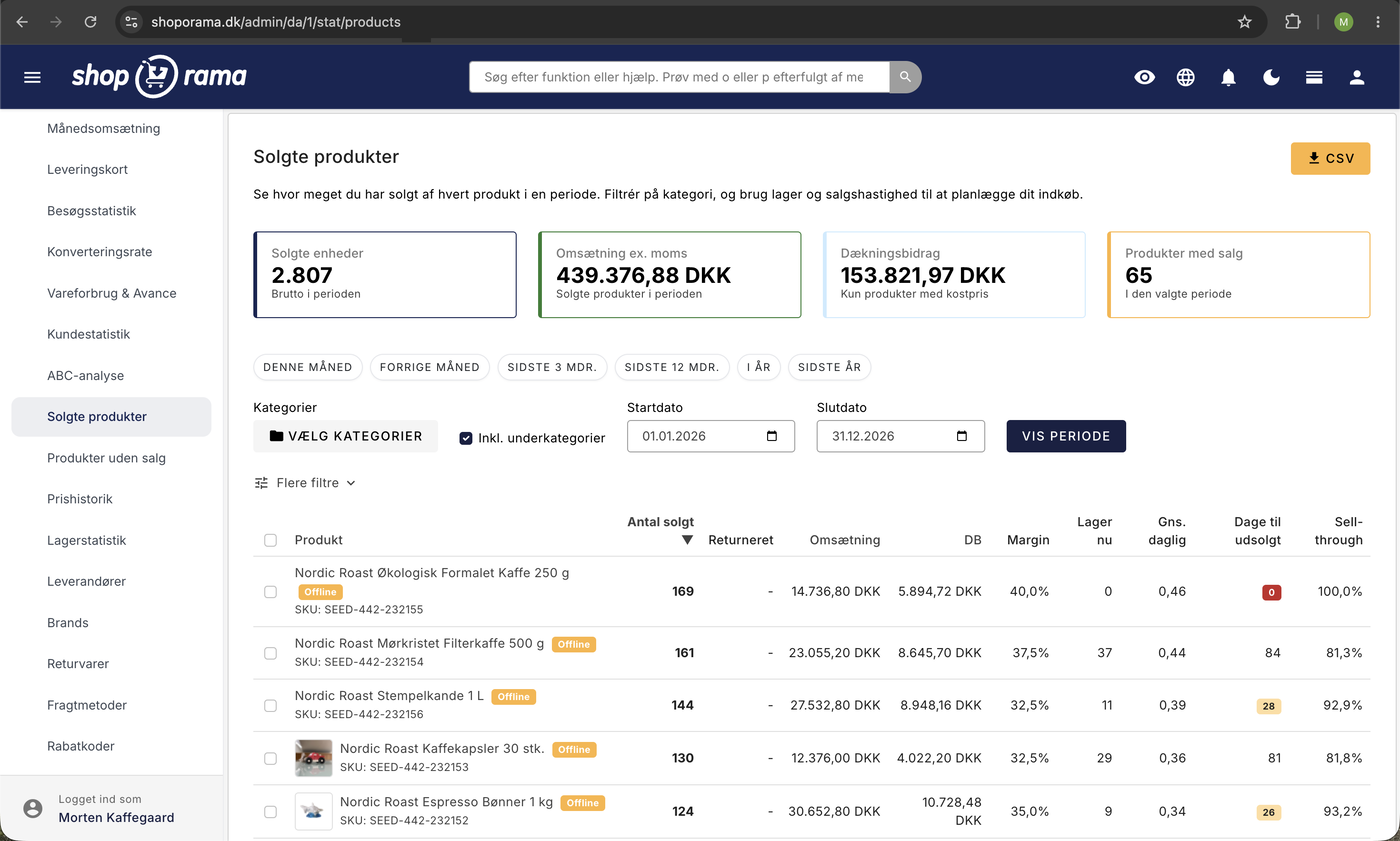Click the Shoporama logo
This screenshot has height=841, width=1400.
tap(159, 77)
